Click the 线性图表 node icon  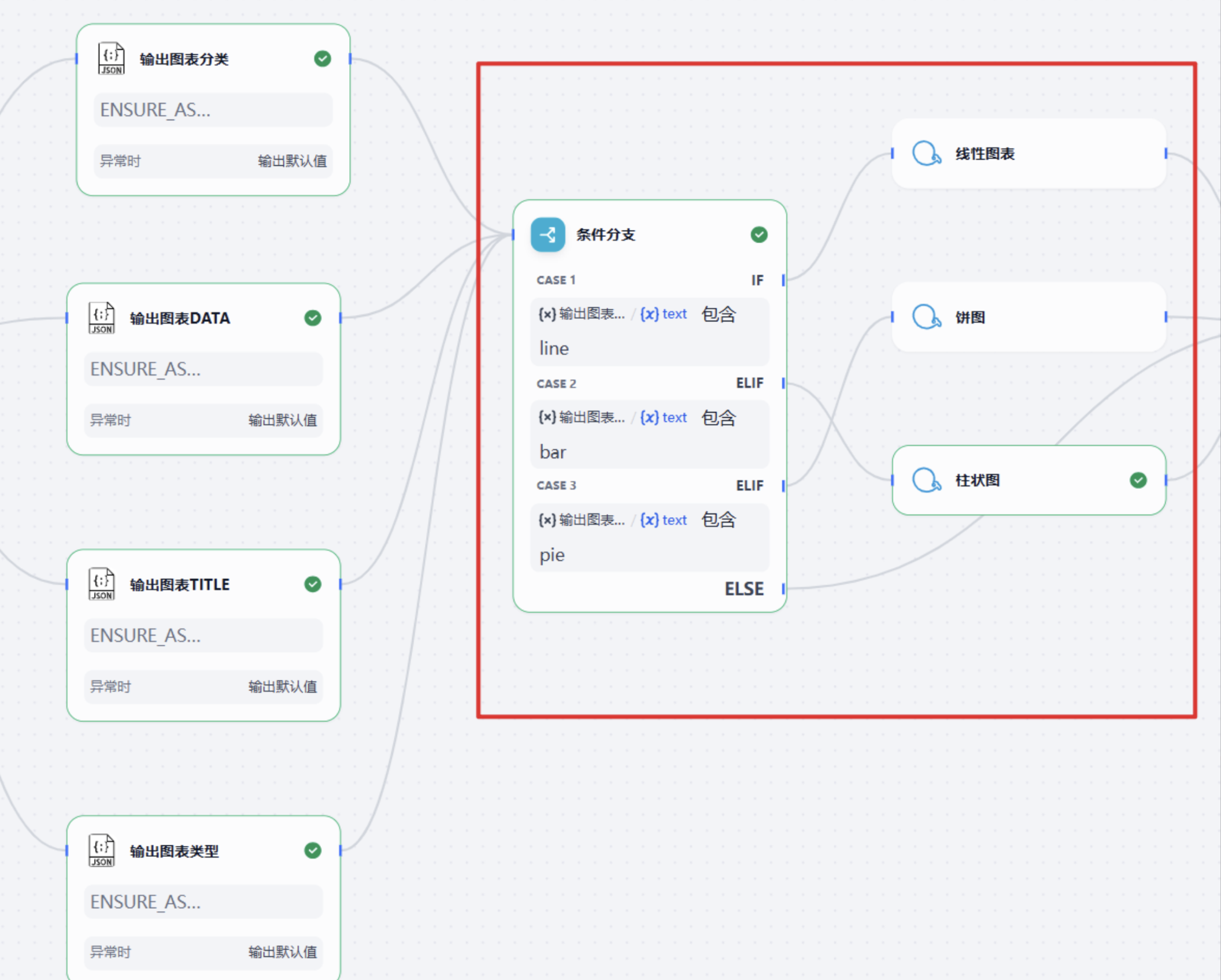tap(927, 154)
